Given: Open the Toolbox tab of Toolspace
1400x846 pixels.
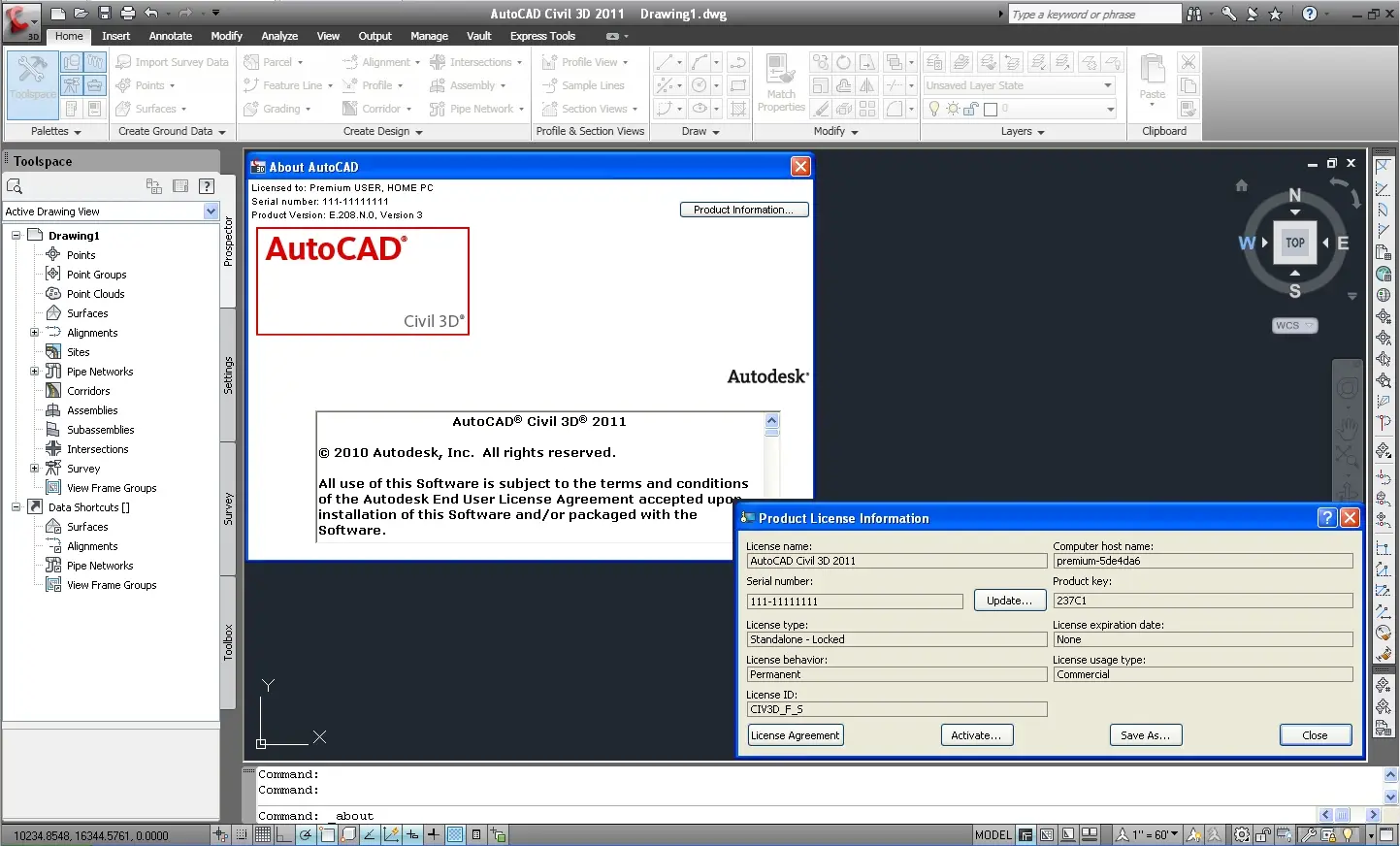Looking at the screenshot, I should point(228,642).
